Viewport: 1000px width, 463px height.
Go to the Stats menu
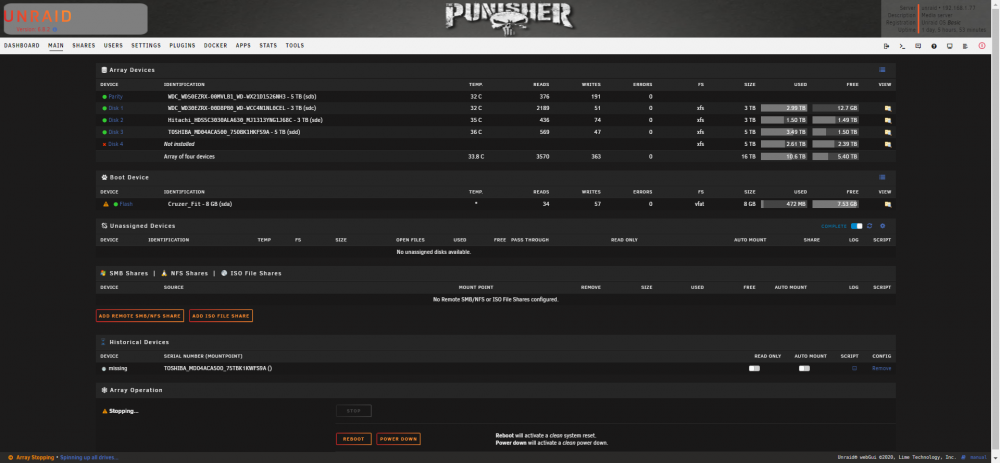click(x=268, y=46)
